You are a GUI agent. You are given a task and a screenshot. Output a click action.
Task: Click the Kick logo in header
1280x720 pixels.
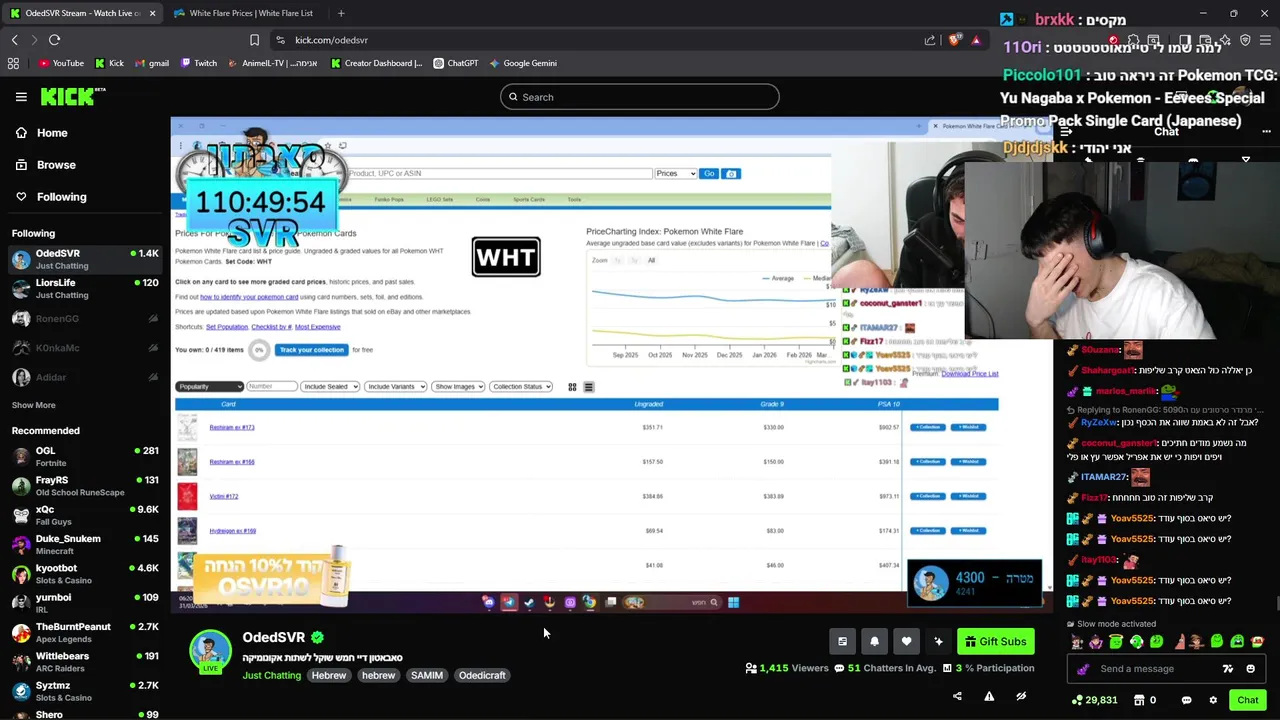(73, 97)
